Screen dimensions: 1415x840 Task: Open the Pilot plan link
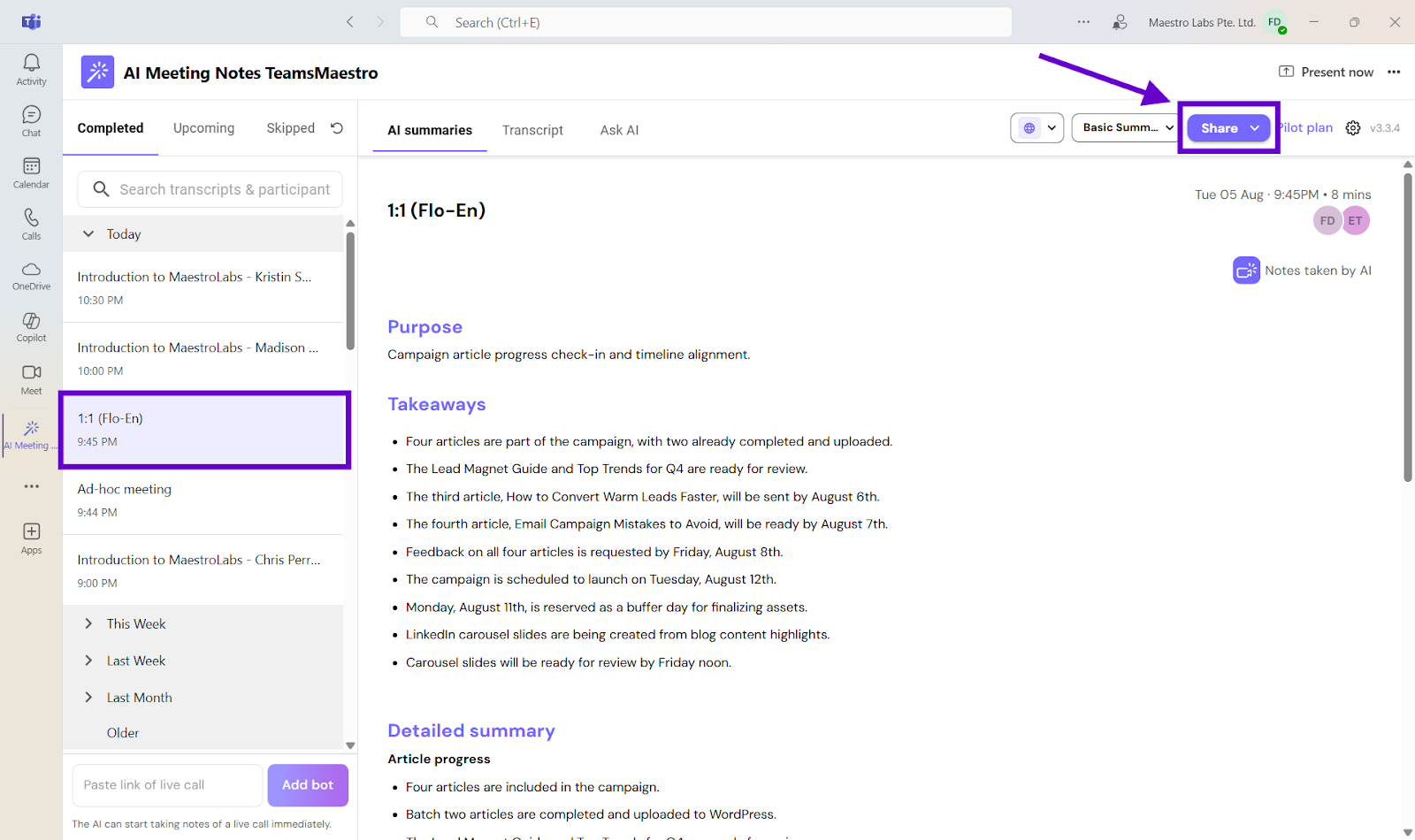1306,128
